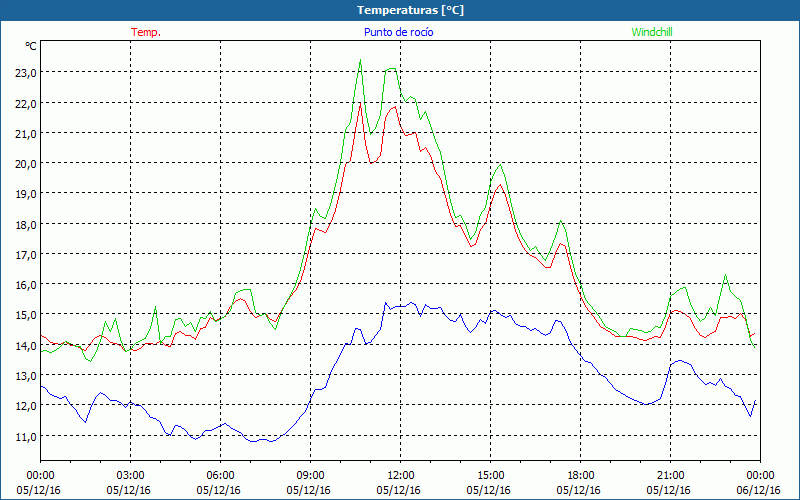Click the 21:00 time axis label
Viewport: 800px width, 500px height.
[670, 476]
